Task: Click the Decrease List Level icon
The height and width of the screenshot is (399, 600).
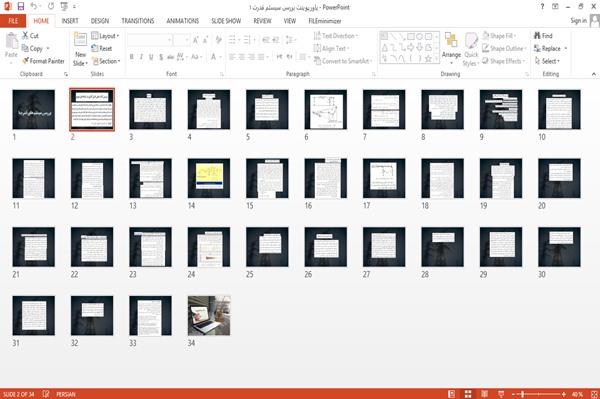Action: click(266, 40)
